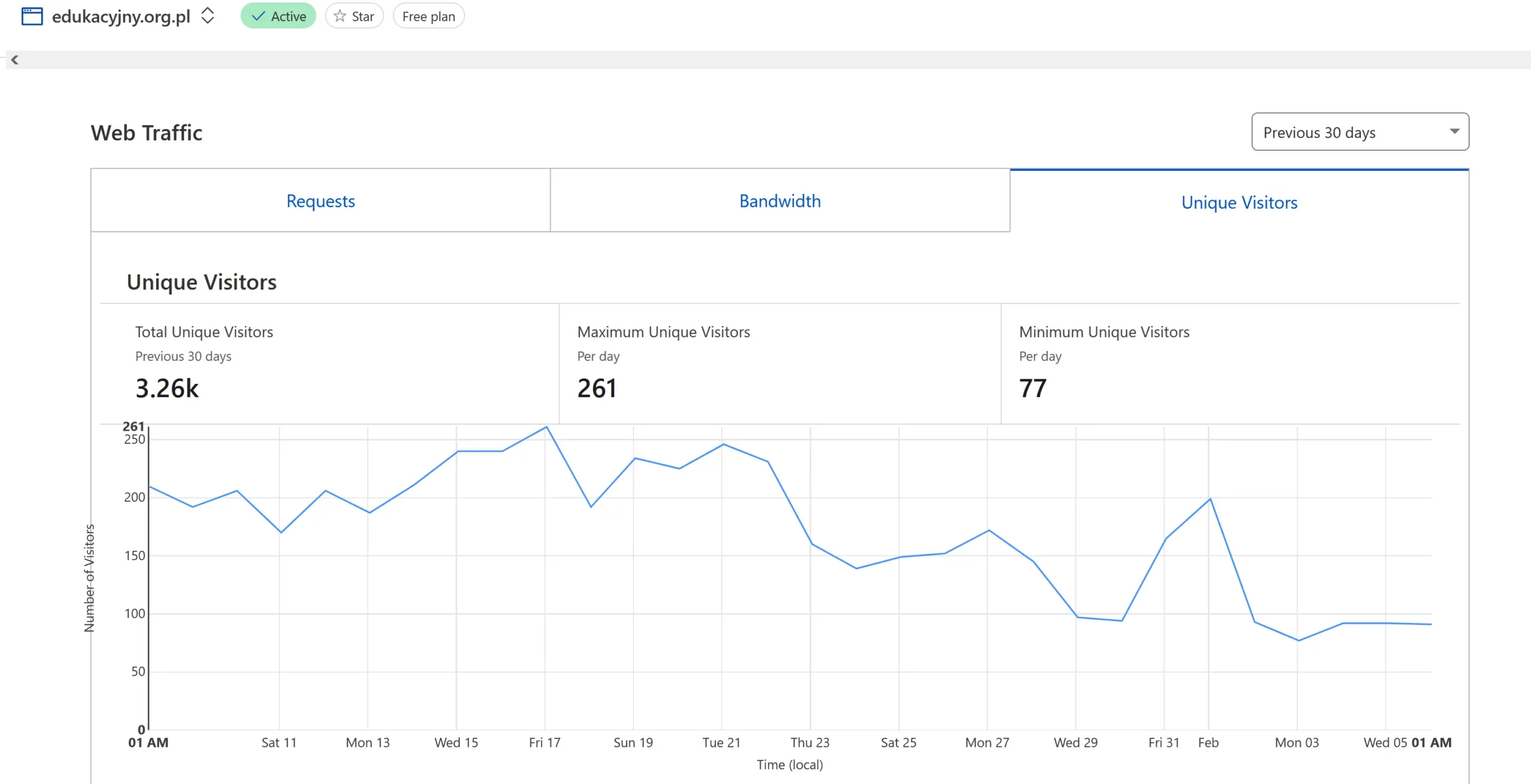
Task: Click the Total Unique Visitors 3.26k value
Action: [167, 388]
